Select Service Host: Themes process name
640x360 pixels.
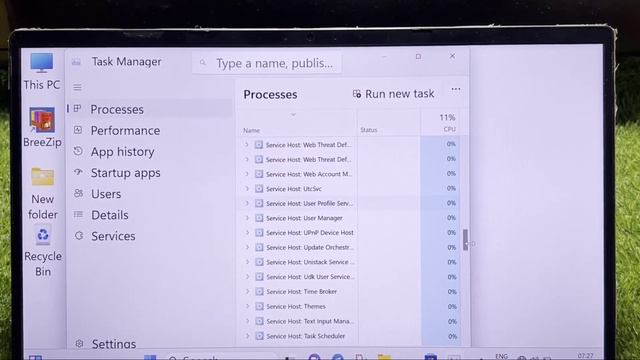296,307
